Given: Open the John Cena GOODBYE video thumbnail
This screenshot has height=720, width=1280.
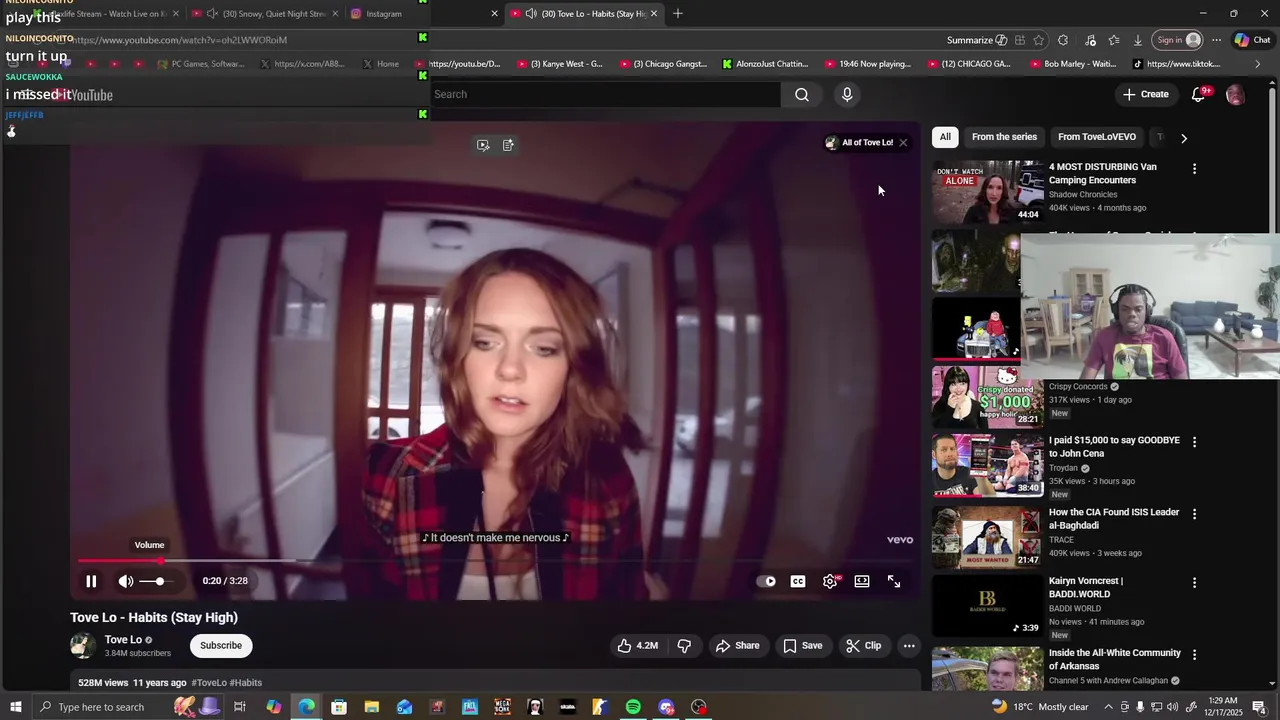Looking at the screenshot, I should tap(988, 465).
